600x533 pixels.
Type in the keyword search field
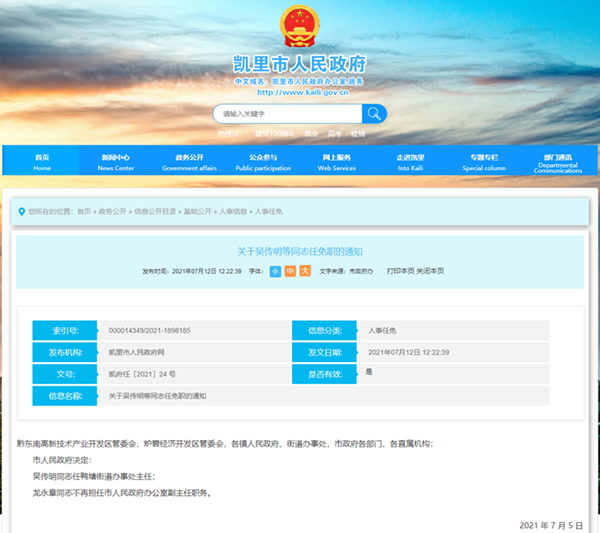(x=287, y=114)
